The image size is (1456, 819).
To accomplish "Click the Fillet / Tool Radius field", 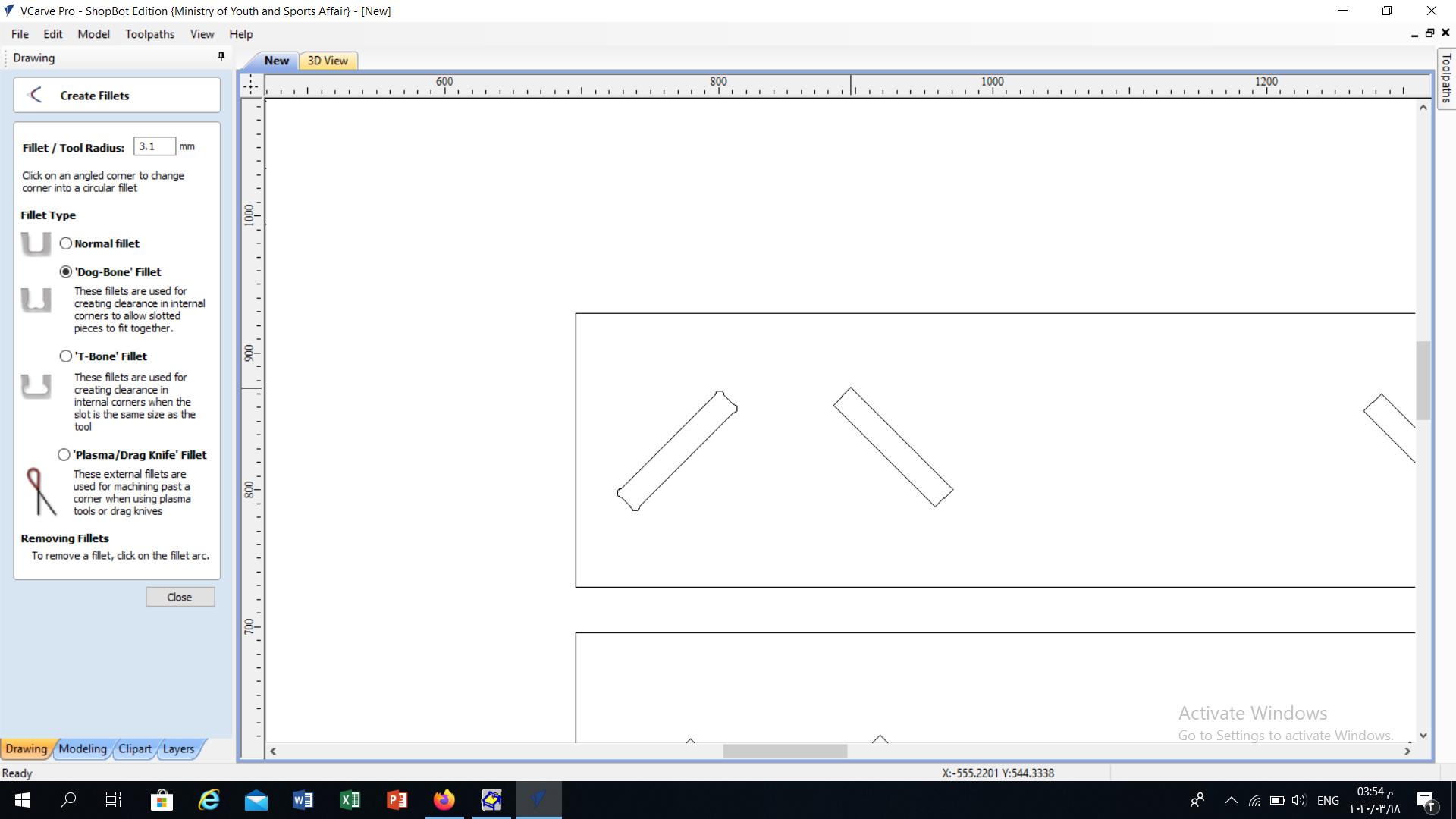I will (155, 146).
